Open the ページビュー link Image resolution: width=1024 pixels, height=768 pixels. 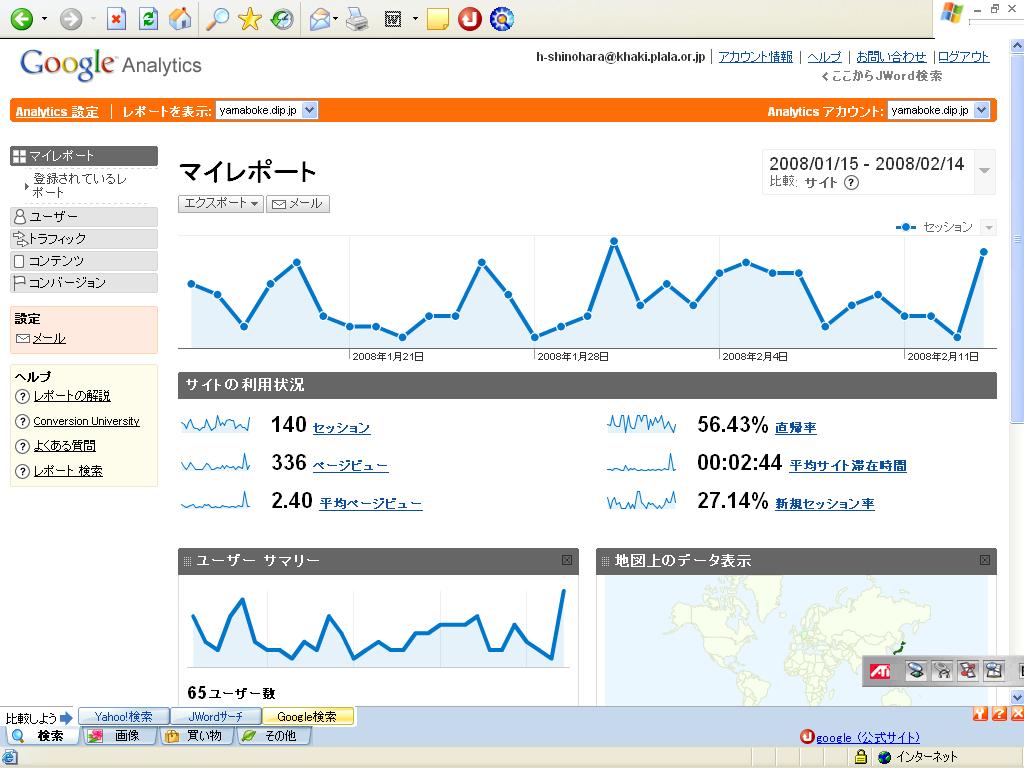pyautogui.click(x=350, y=465)
